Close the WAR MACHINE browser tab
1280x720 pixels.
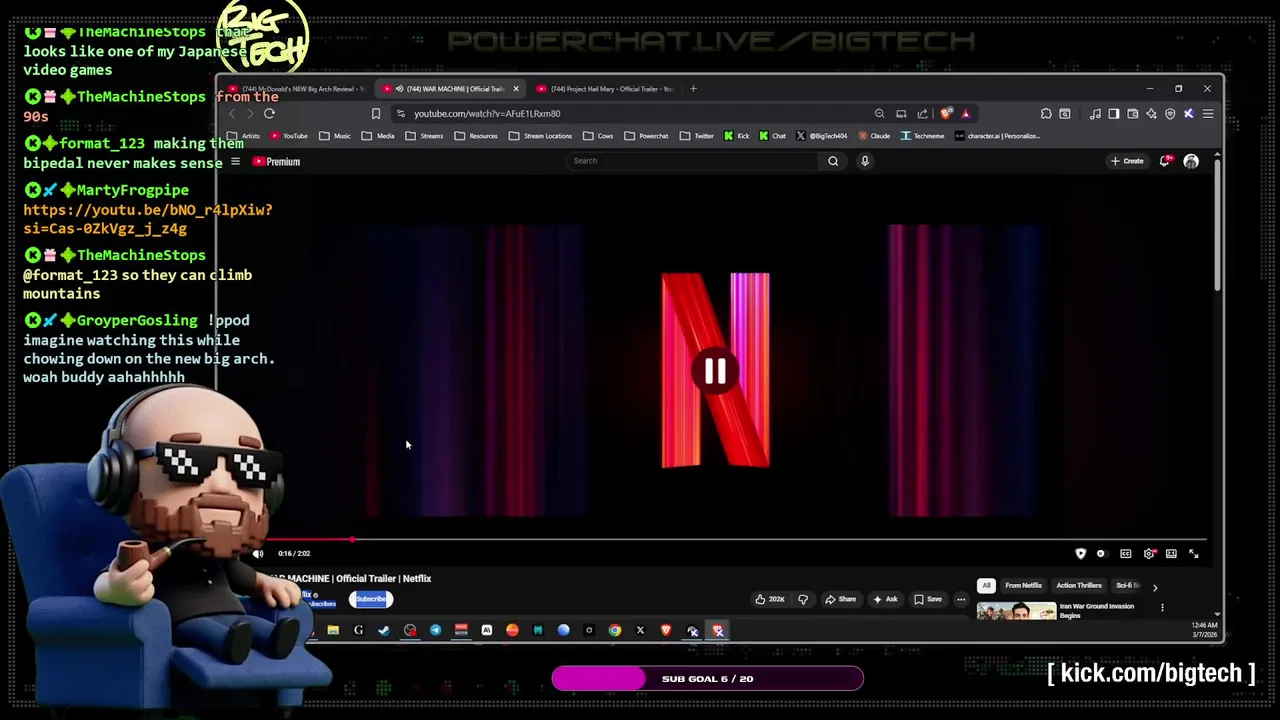(516, 89)
